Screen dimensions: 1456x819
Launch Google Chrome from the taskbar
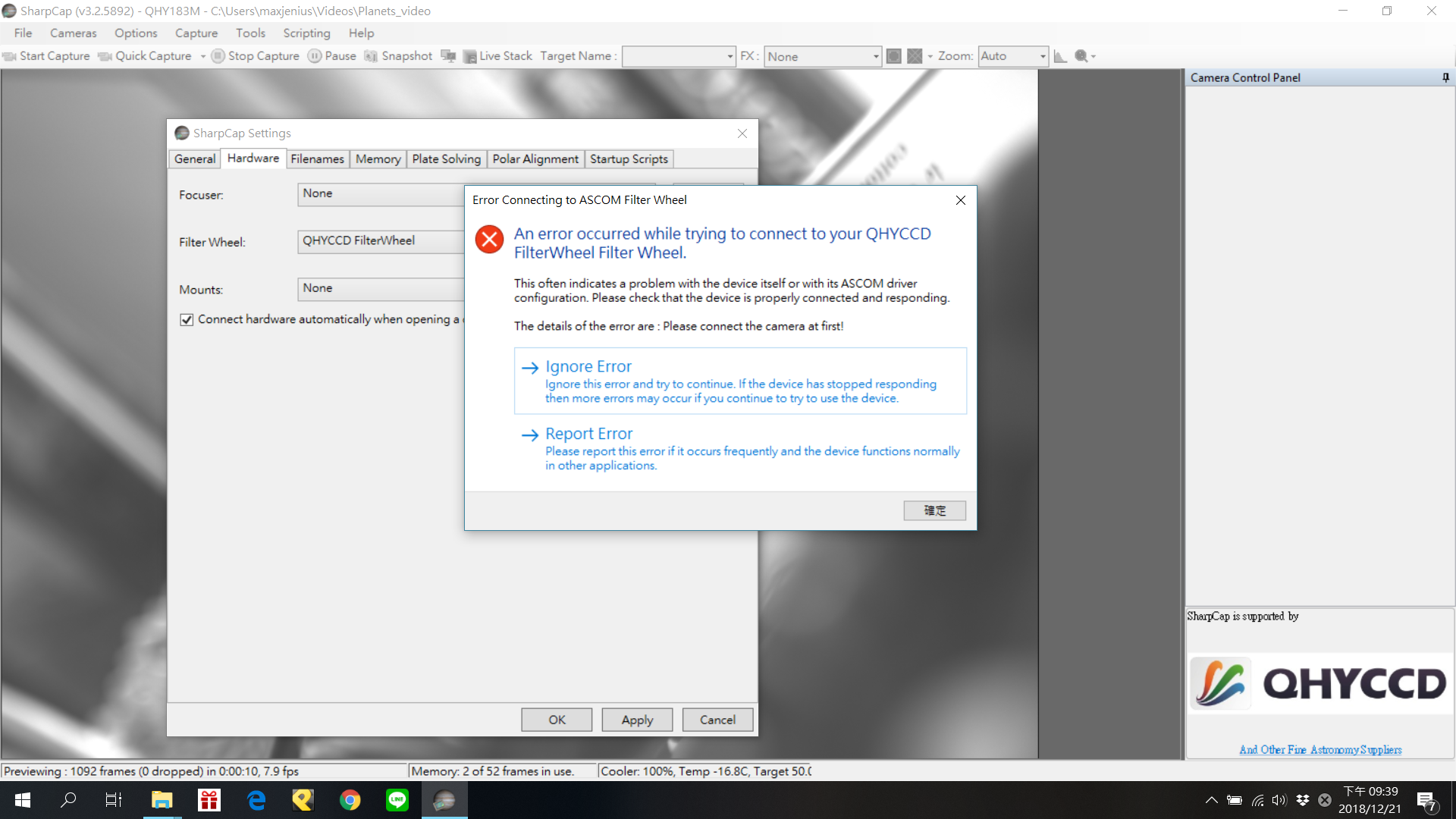click(350, 800)
